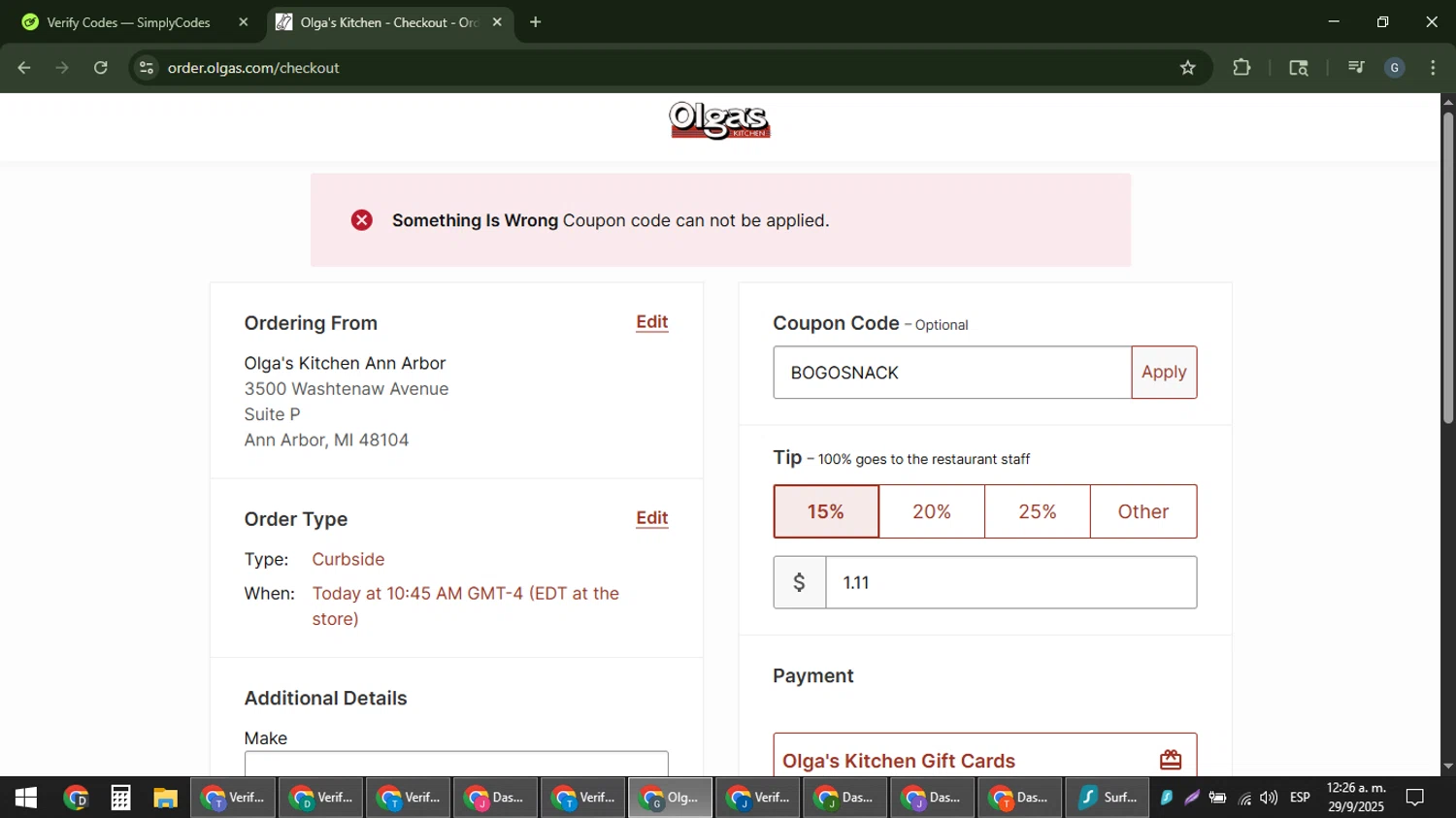Close the Olga's Kitchen Checkout tab
Image resolution: width=1456 pixels, height=818 pixels.
497,22
